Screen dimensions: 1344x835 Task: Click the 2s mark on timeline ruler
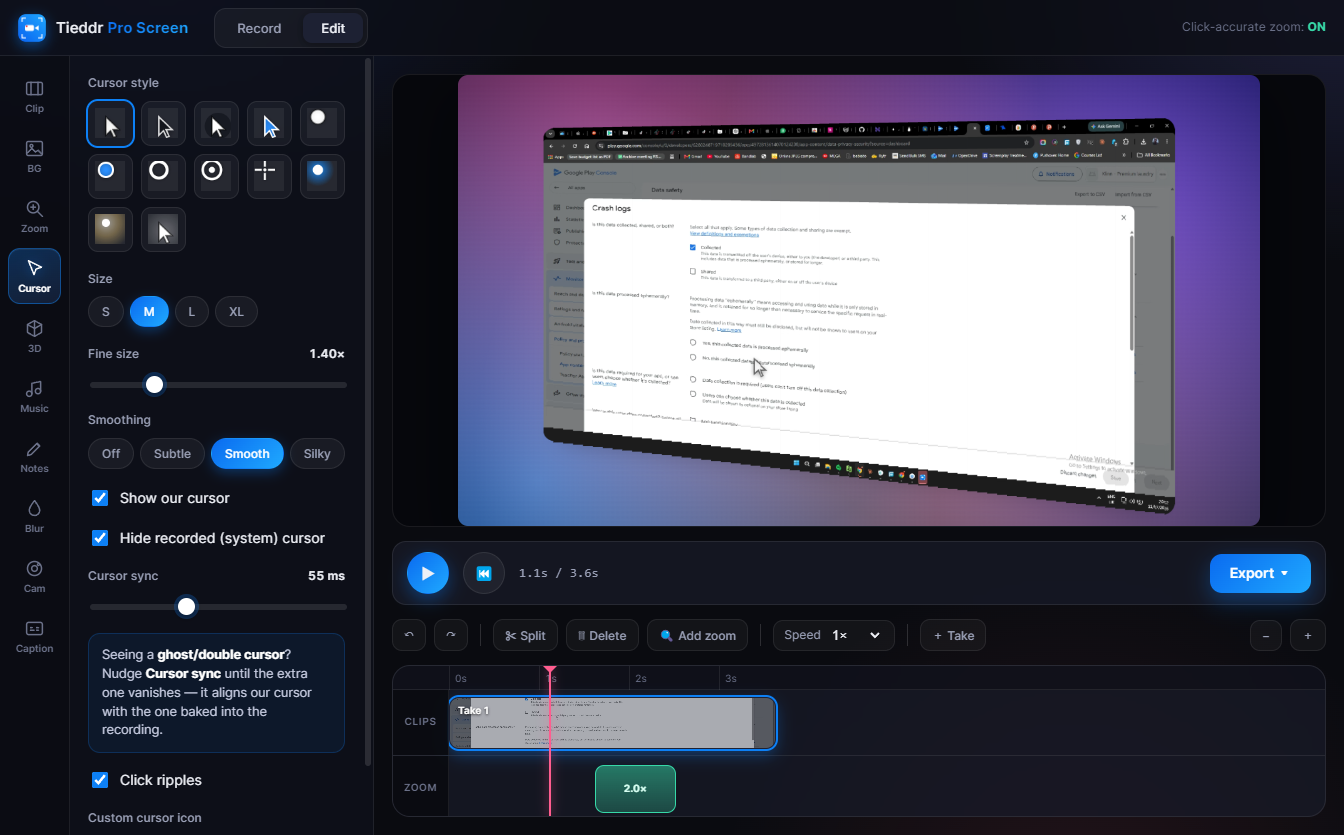coord(640,678)
